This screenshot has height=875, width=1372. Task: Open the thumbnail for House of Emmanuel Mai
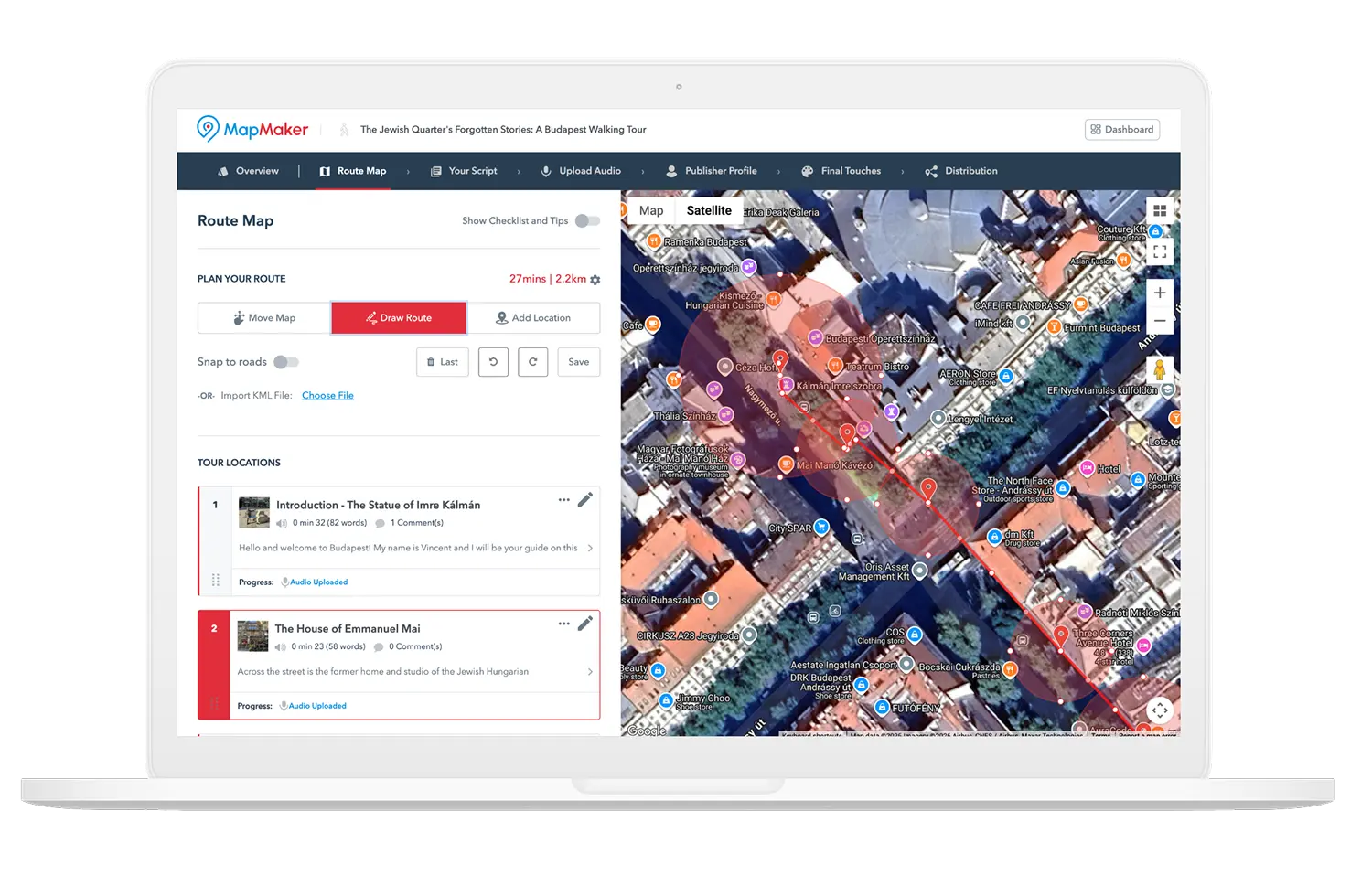tap(252, 635)
